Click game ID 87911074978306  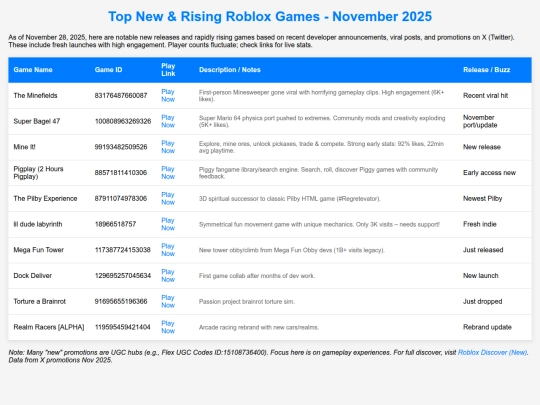[121, 198]
